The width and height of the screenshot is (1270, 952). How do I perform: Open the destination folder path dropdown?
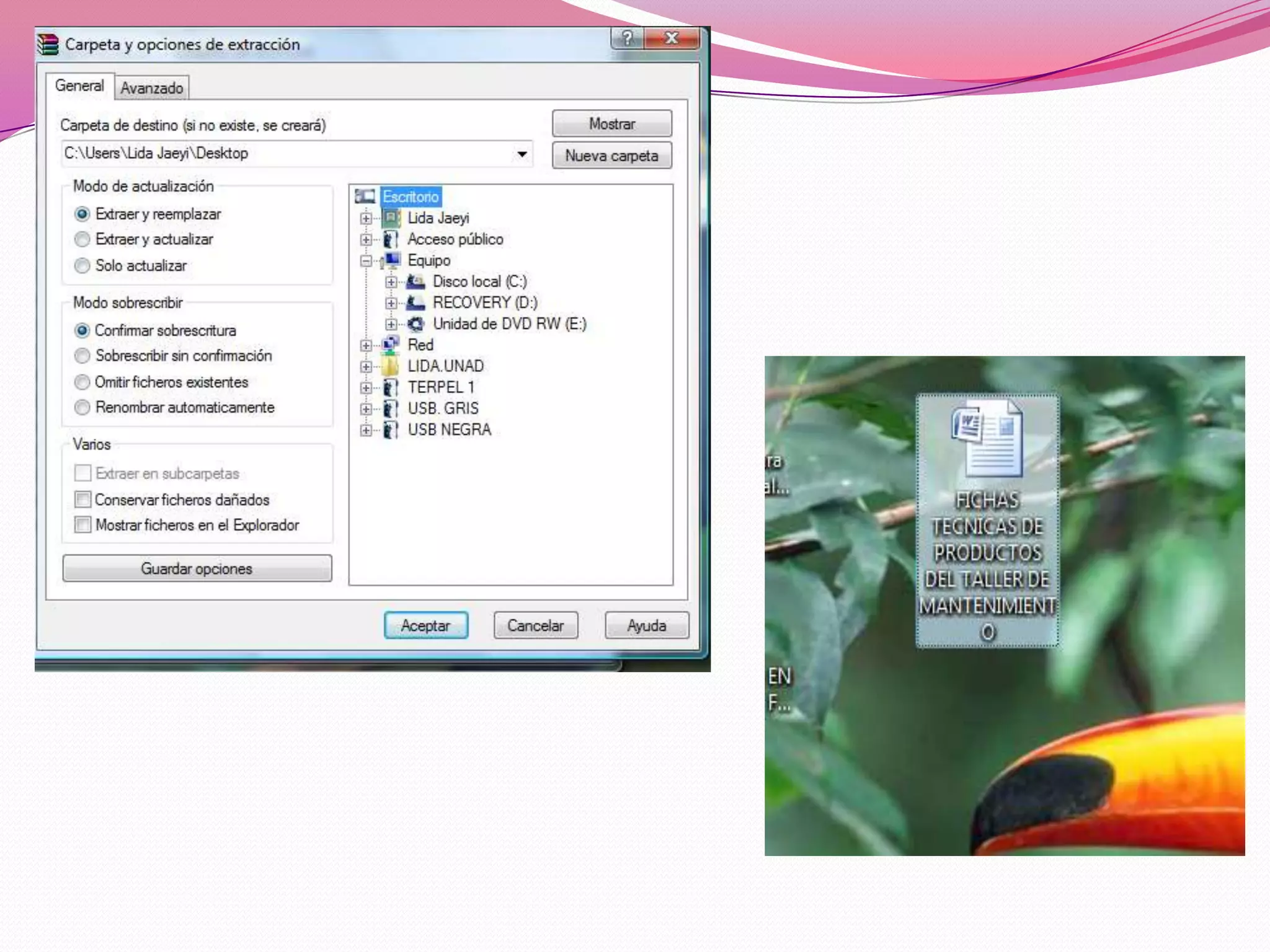point(522,154)
